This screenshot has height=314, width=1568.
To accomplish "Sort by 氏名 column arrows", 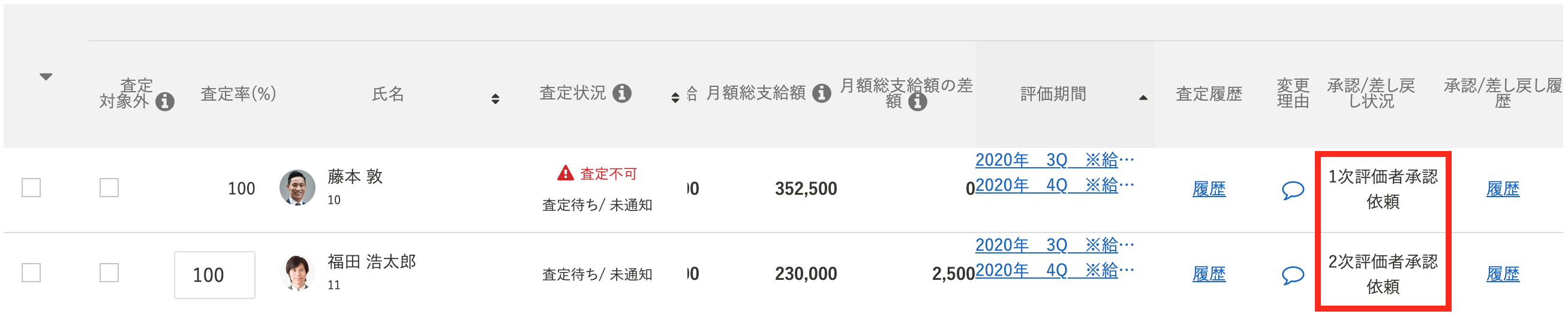I will pyautogui.click(x=495, y=99).
